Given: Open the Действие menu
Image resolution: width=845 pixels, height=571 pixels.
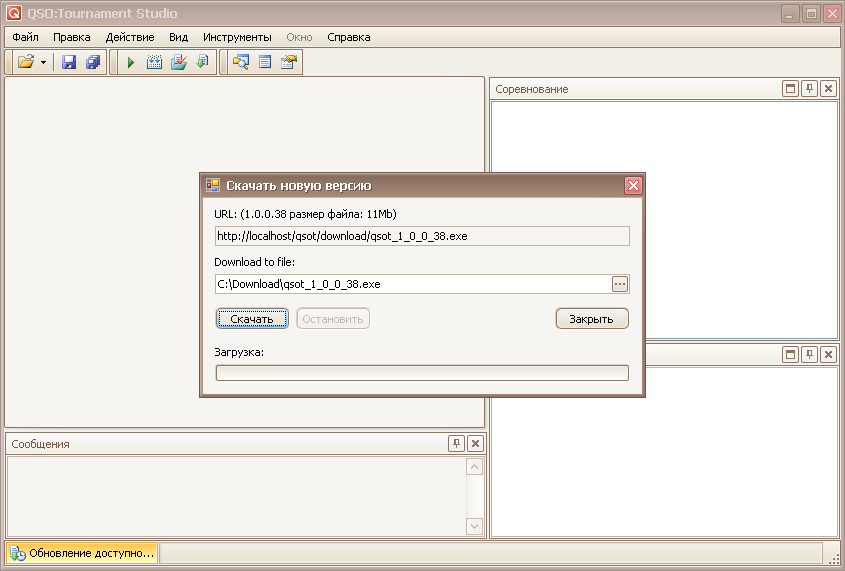Looking at the screenshot, I should coord(130,37).
